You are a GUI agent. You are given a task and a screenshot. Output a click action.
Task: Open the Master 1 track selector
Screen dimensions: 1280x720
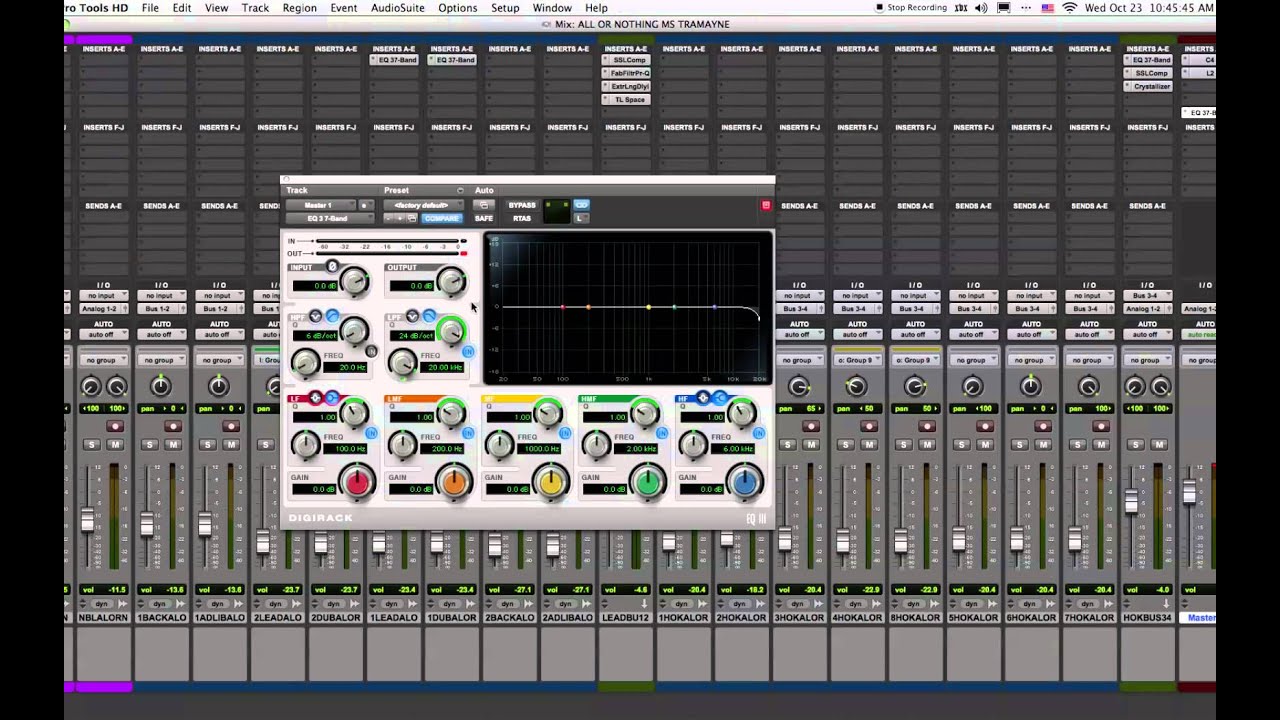(320, 205)
